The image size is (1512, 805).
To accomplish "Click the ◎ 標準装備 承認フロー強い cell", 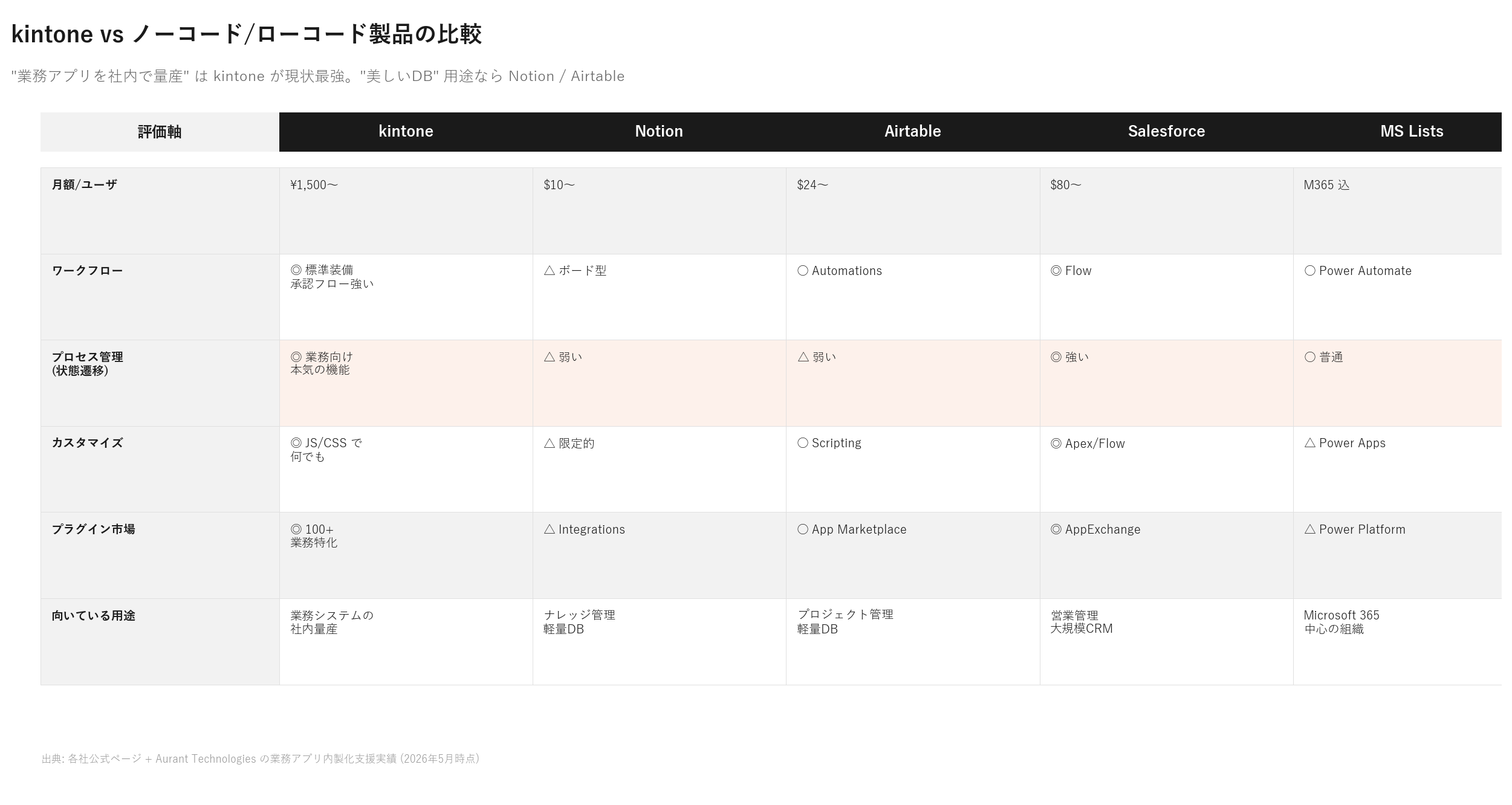I will [x=406, y=297].
